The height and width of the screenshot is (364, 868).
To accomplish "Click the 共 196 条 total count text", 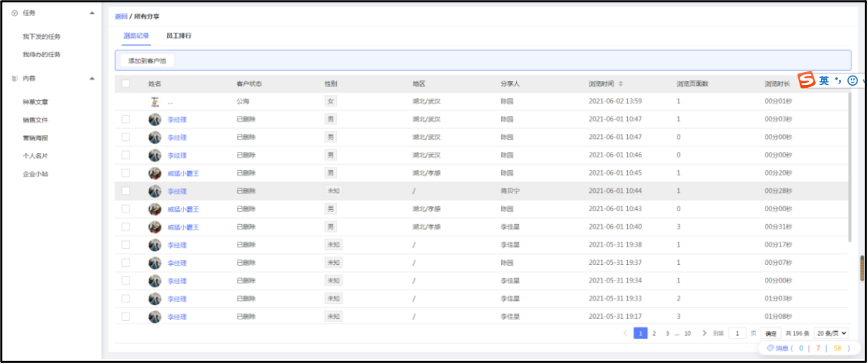I will (x=797, y=334).
